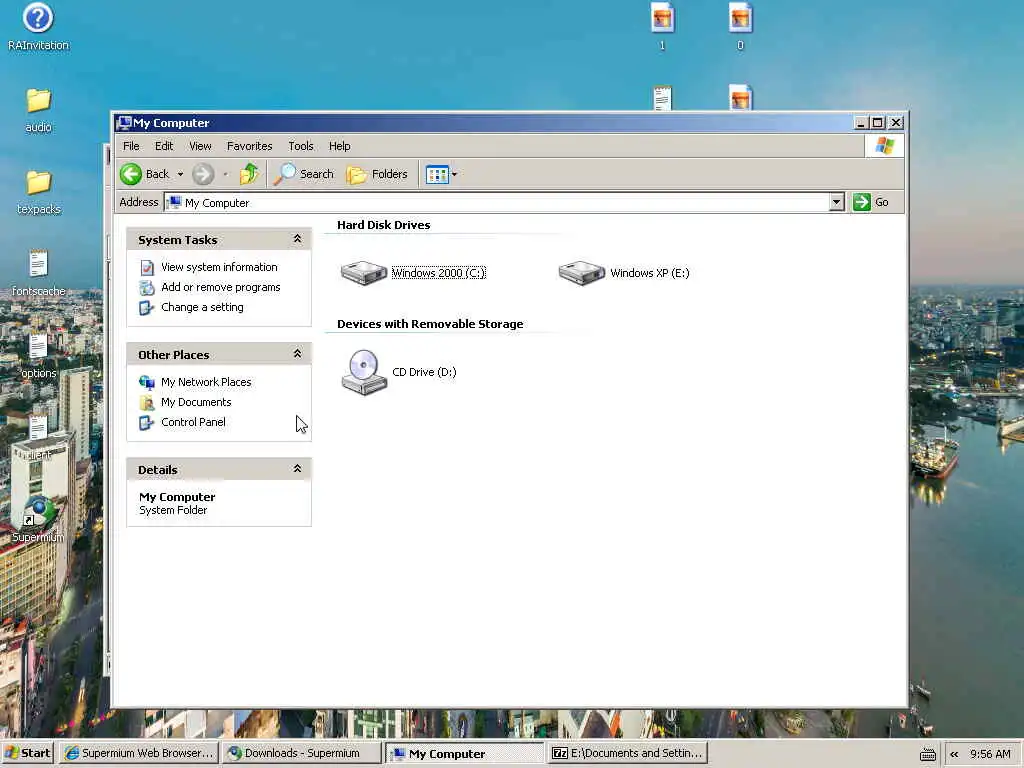Open the Views dropdown arrow
This screenshot has width=1024, height=768.
pyautogui.click(x=455, y=174)
